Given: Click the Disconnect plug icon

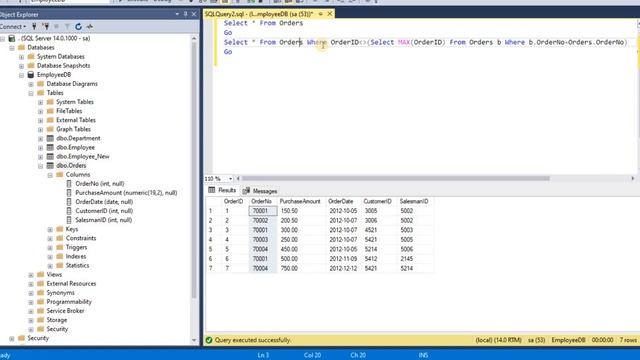Looking at the screenshot, I should click(x=46, y=27).
